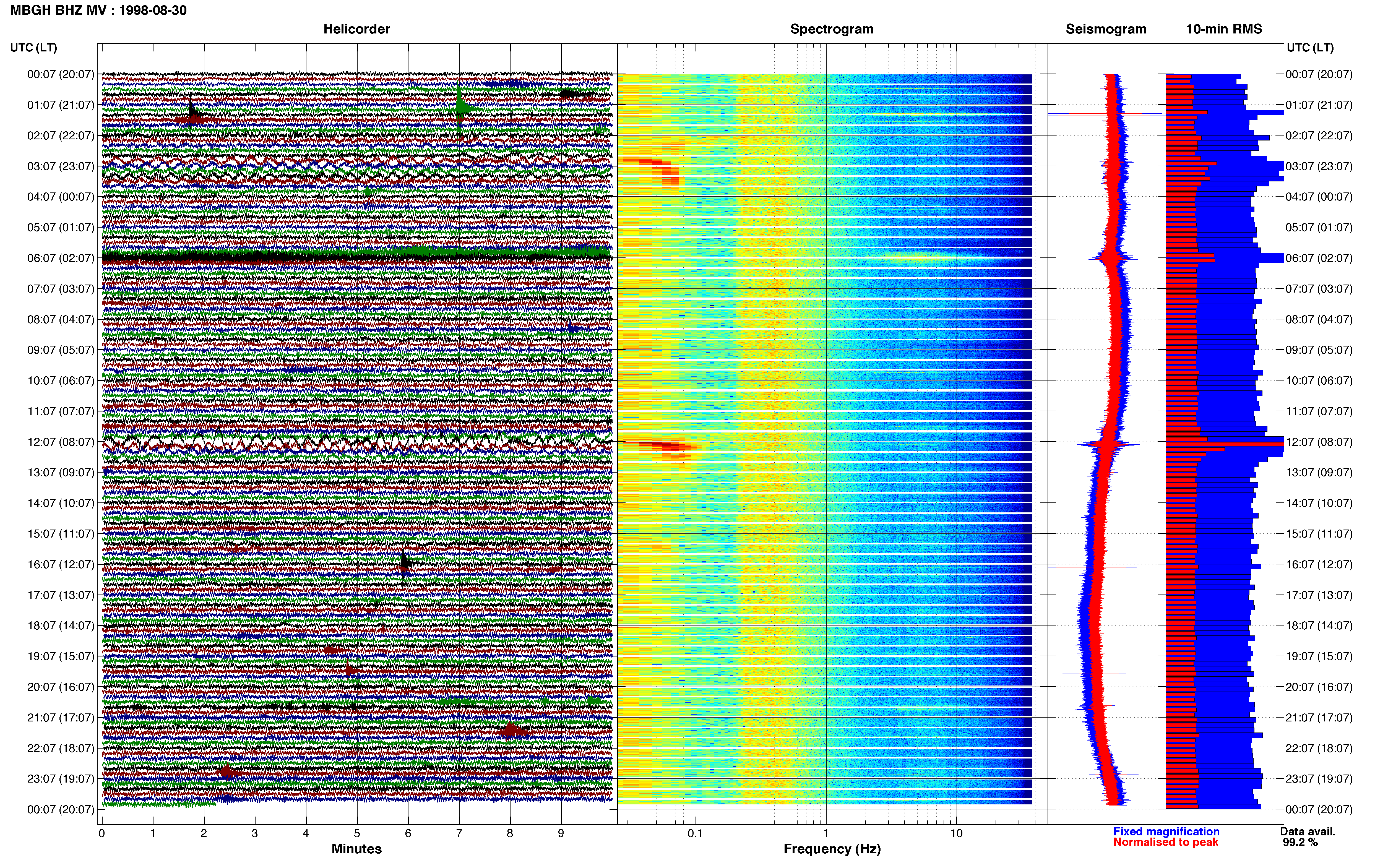Click the 'Fixed magnification' legend text
The height and width of the screenshot is (868, 1388).
coord(1166,831)
